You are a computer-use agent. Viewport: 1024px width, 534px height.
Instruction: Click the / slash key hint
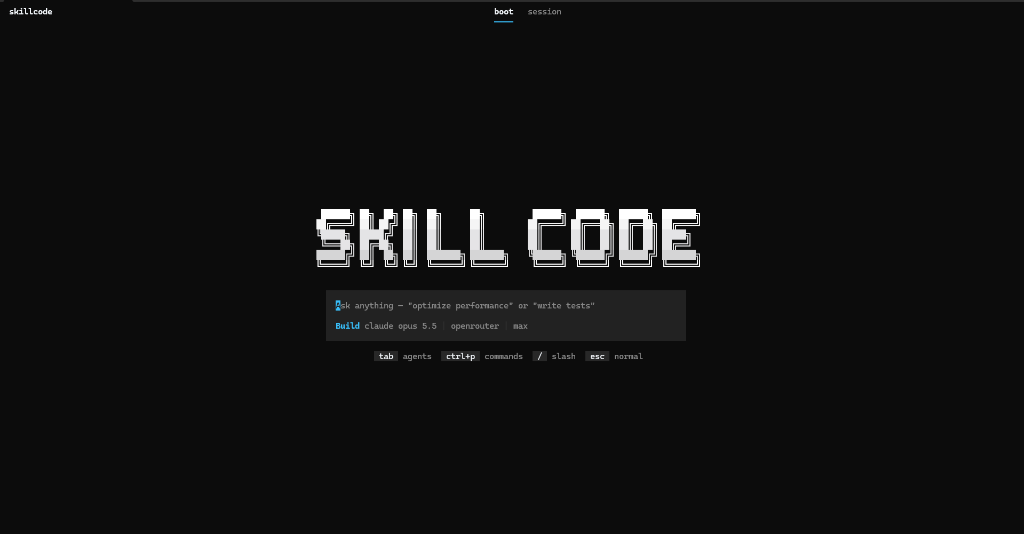point(539,356)
